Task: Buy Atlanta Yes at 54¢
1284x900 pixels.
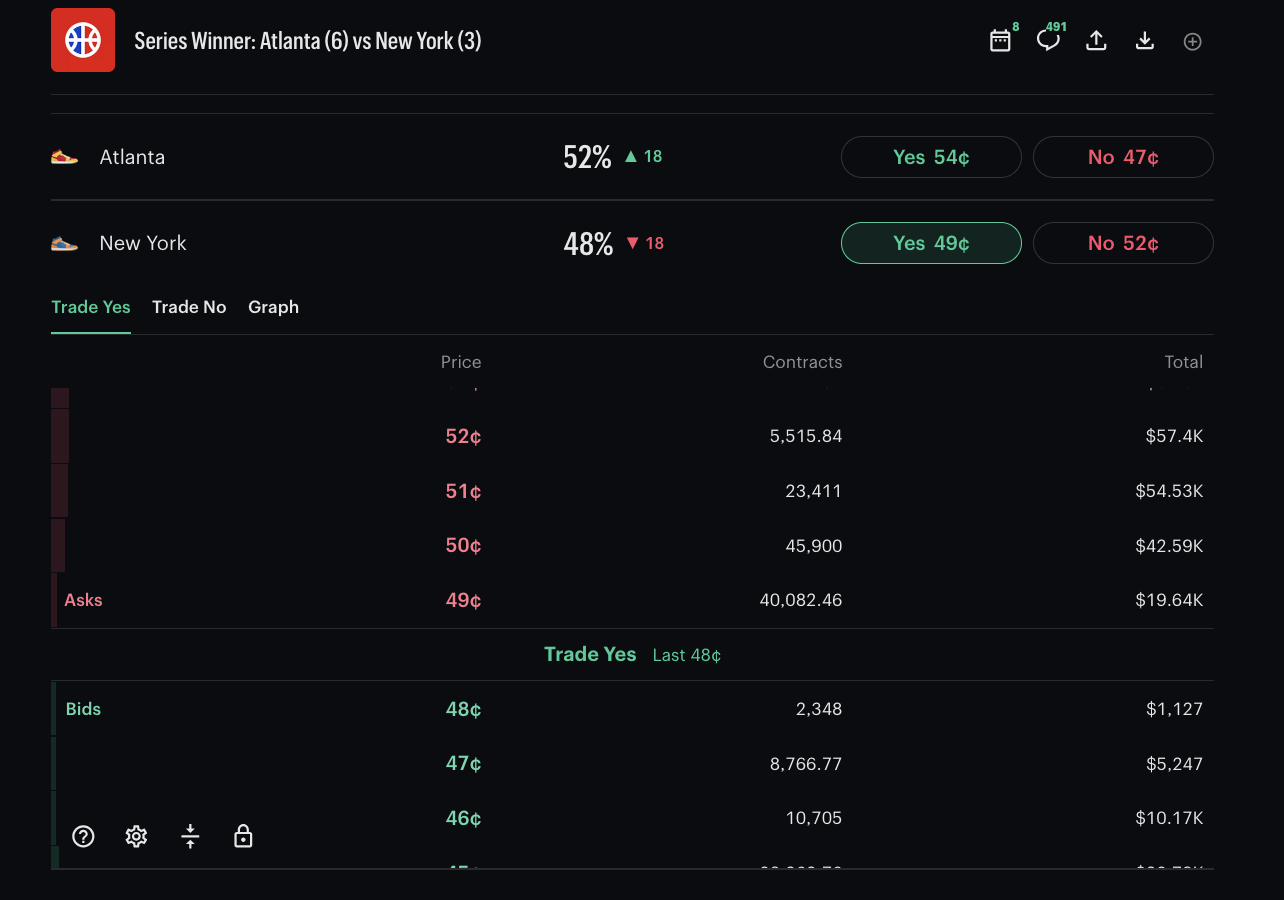Action: click(931, 157)
